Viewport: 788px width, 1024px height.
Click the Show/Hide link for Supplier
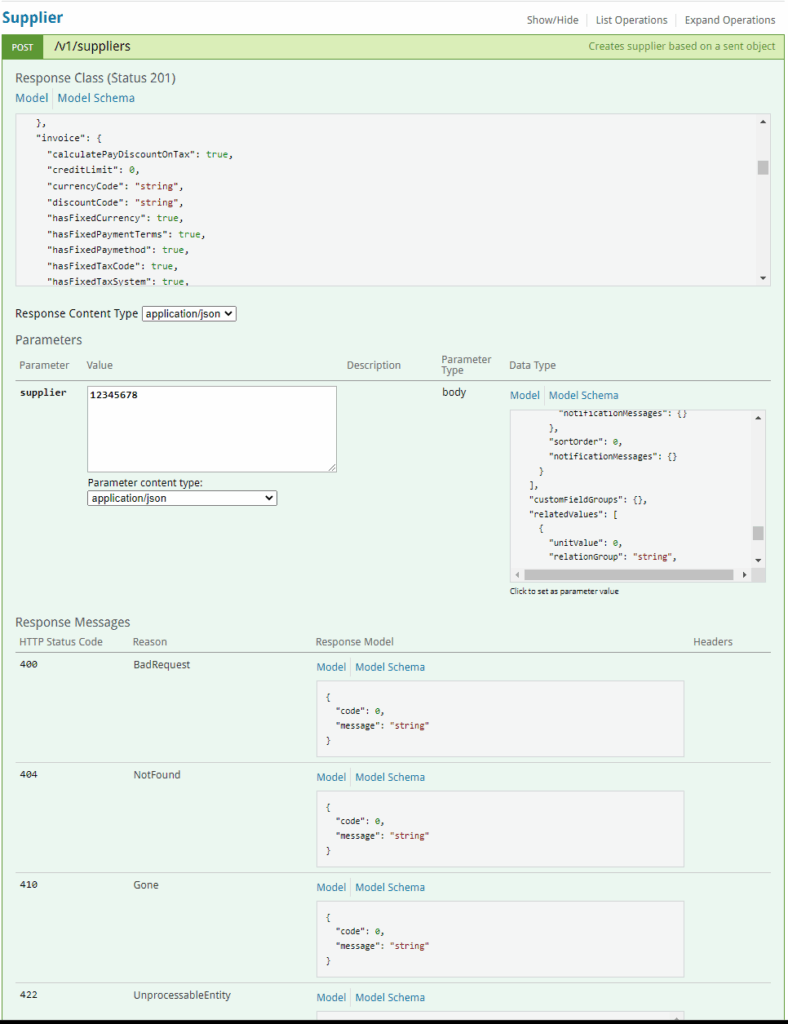click(x=552, y=20)
